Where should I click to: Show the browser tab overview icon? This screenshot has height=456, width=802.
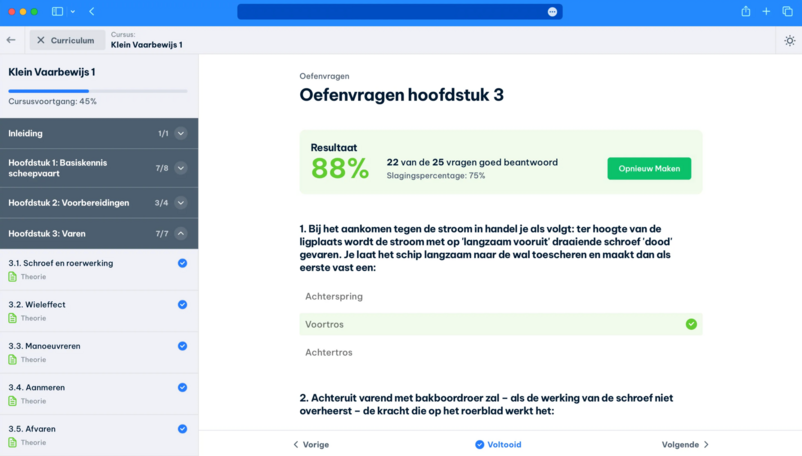[787, 12]
